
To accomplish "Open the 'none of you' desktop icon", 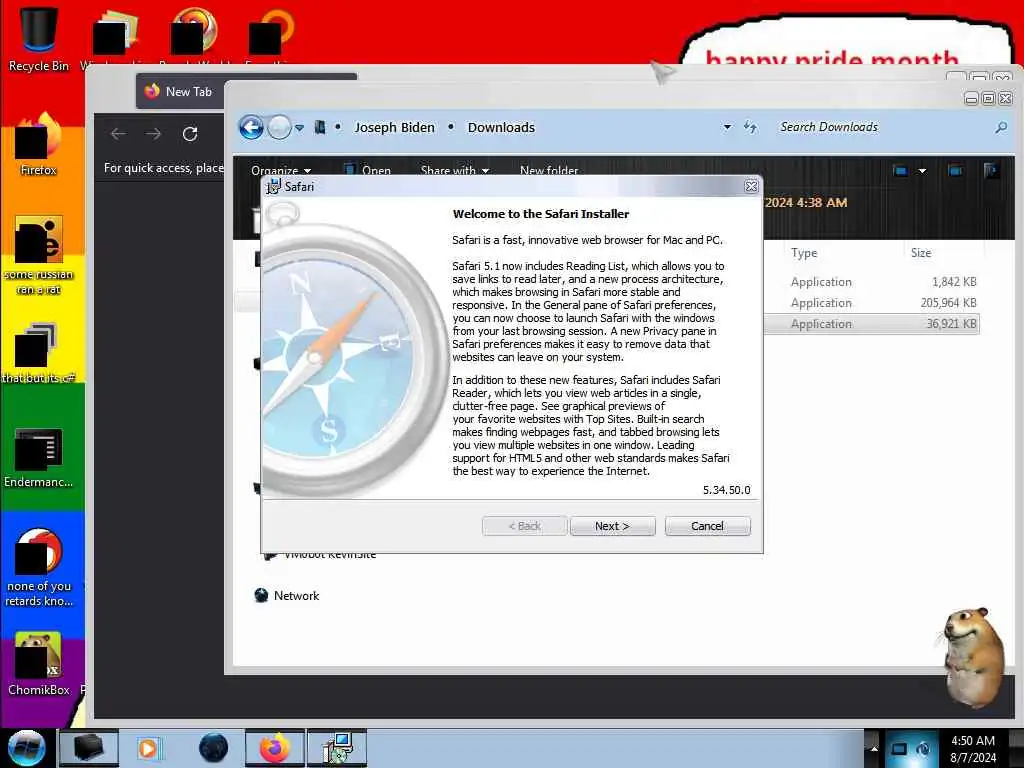I will (x=39, y=567).
